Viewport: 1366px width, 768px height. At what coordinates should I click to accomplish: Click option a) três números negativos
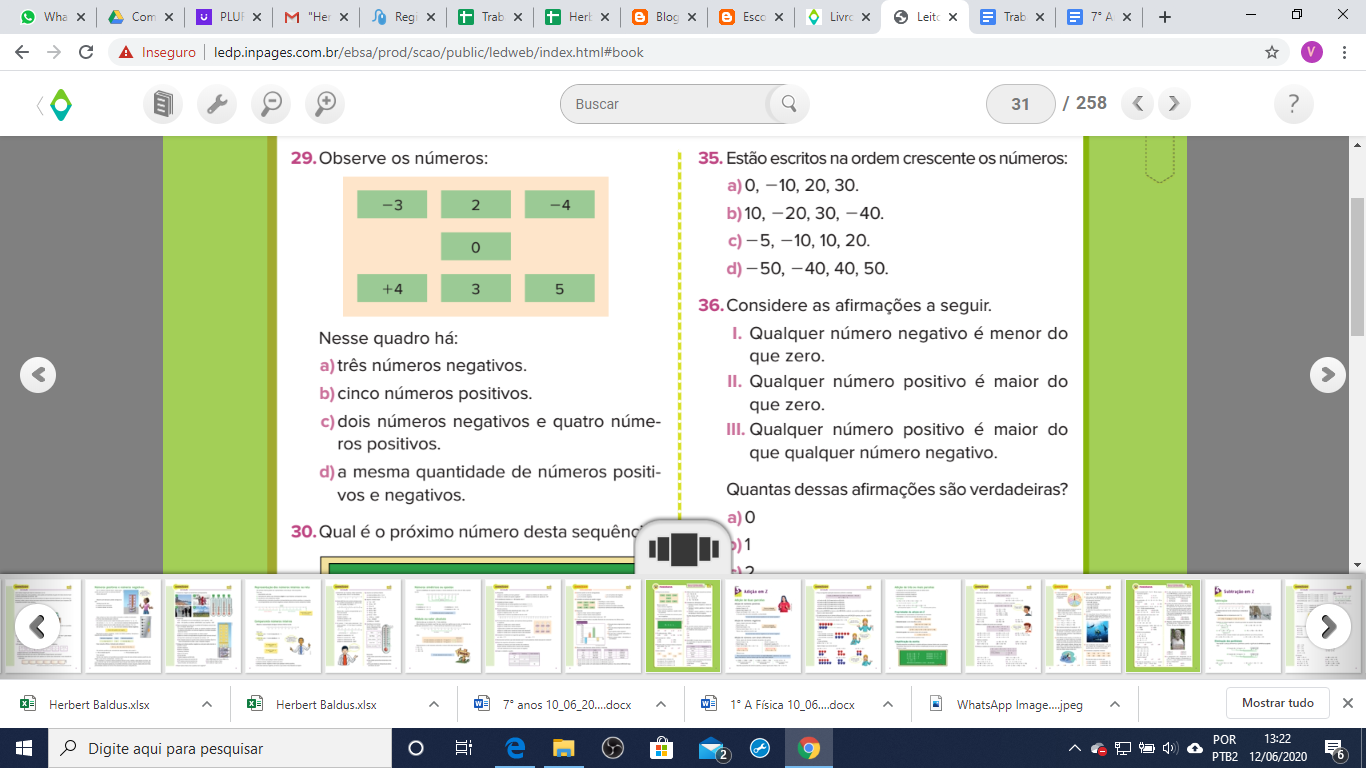point(423,365)
